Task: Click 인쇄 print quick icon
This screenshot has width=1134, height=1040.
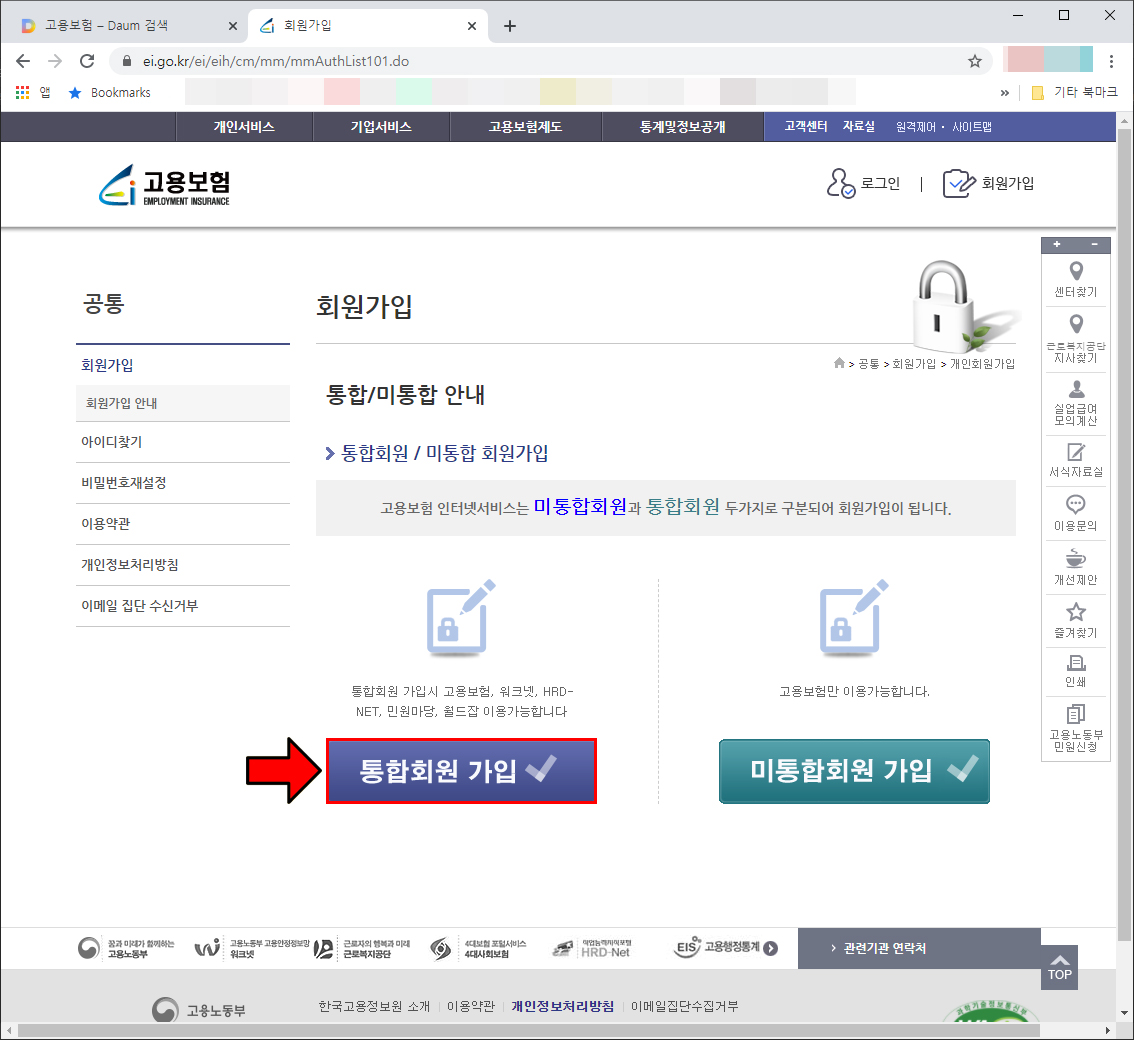Action: [1075, 671]
